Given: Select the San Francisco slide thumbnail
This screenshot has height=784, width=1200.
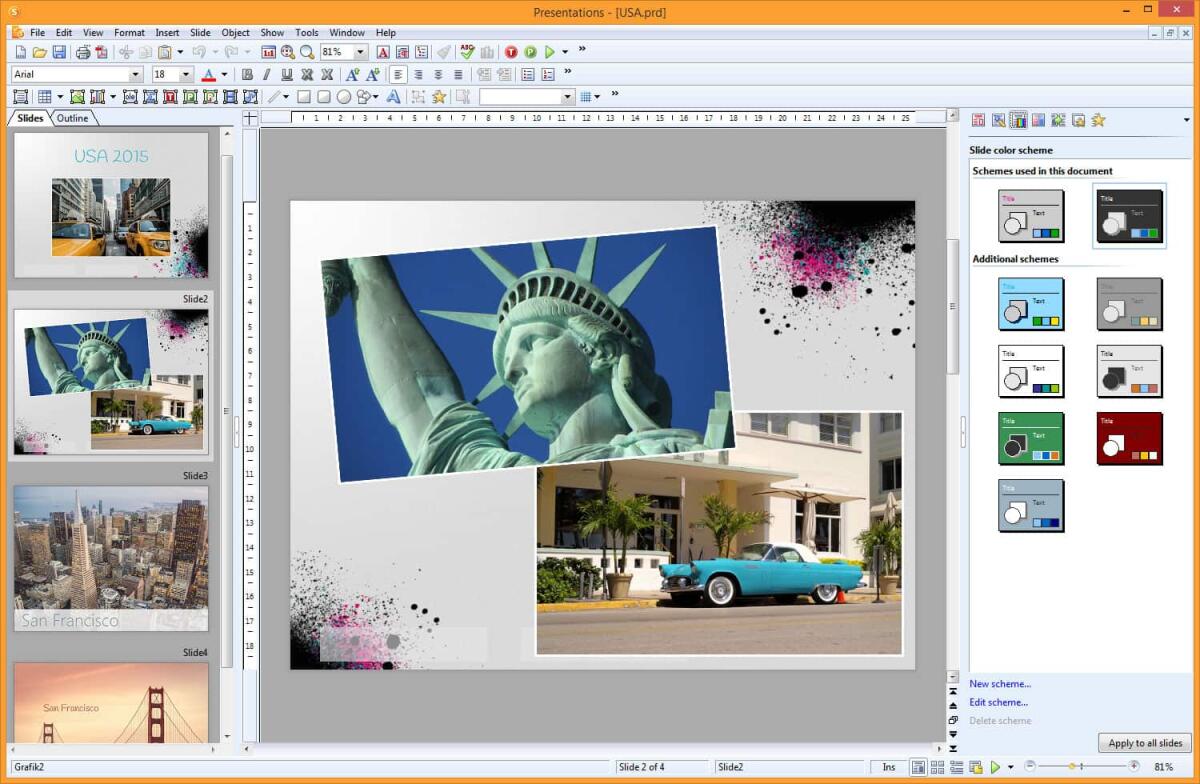Looking at the screenshot, I should coord(110,555).
